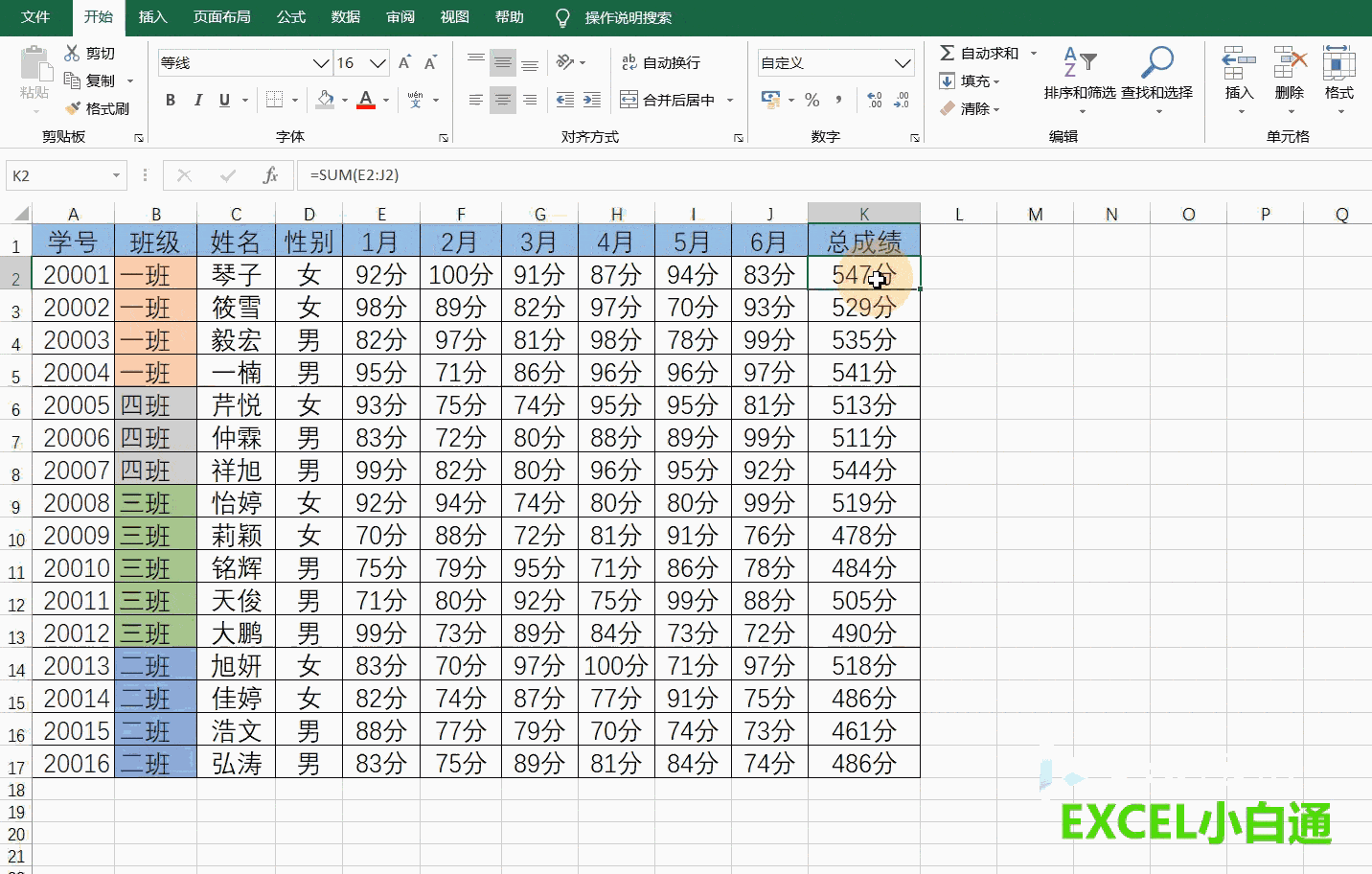Click the 插入 insert cells icon
This screenshot has height=874, width=1372.
tap(1239, 63)
